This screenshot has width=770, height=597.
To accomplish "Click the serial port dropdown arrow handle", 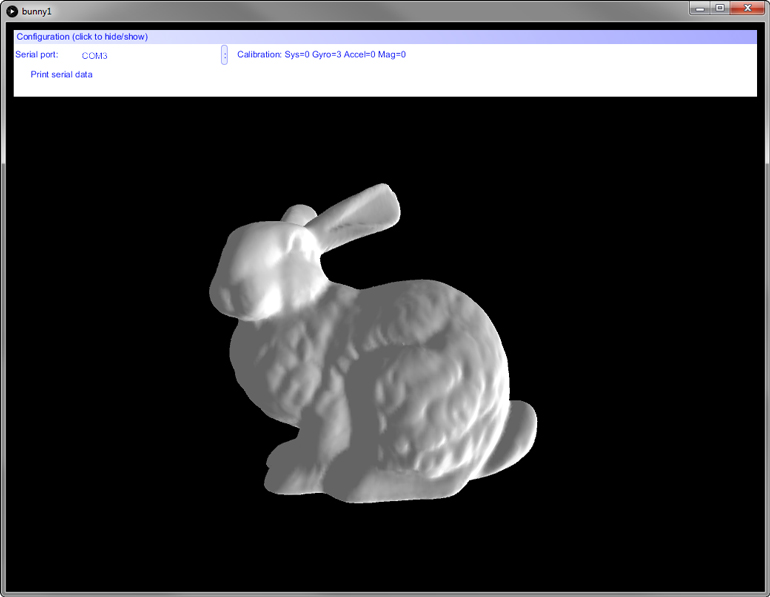I will pos(224,55).
